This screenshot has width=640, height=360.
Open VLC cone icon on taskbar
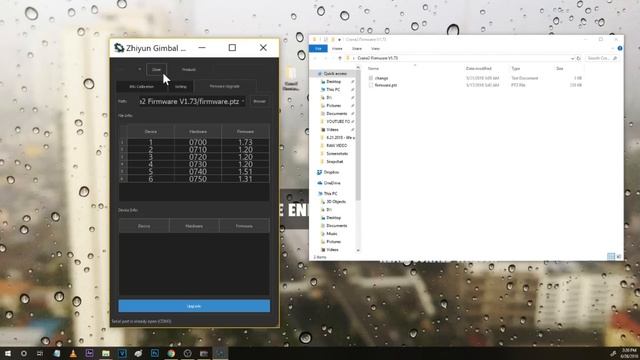click(73, 353)
